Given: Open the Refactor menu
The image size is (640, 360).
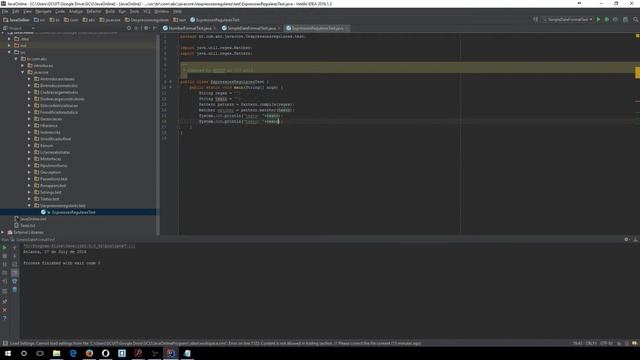Looking at the screenshot, I should point(93,11).
